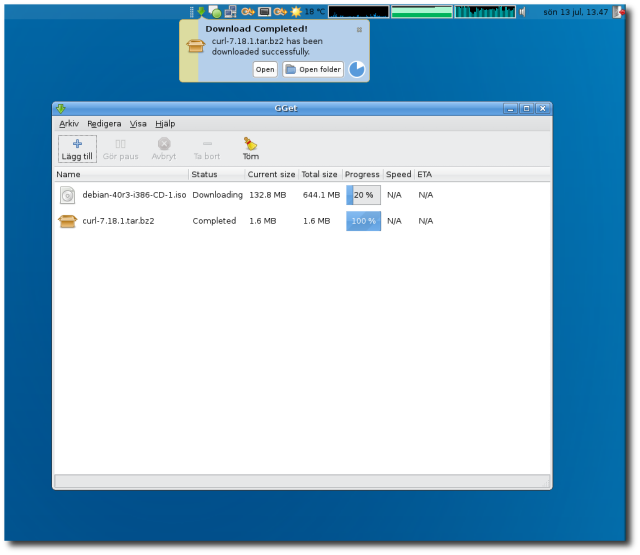Sort list by the Status column header
The width and height of the screenshot is (640, 555).
[x=216, y=174]
